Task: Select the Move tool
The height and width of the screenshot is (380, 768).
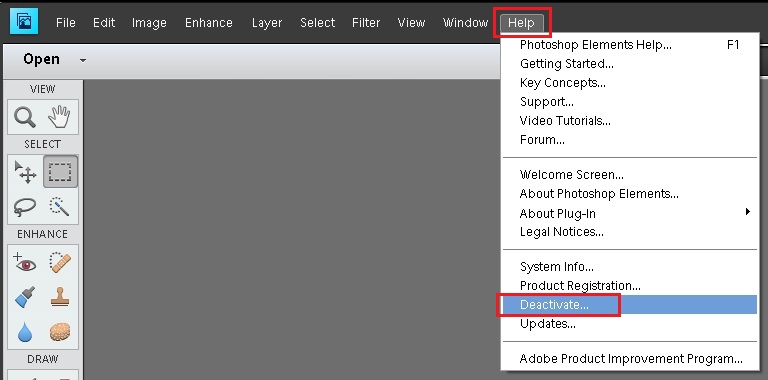Action: (25, 172)
